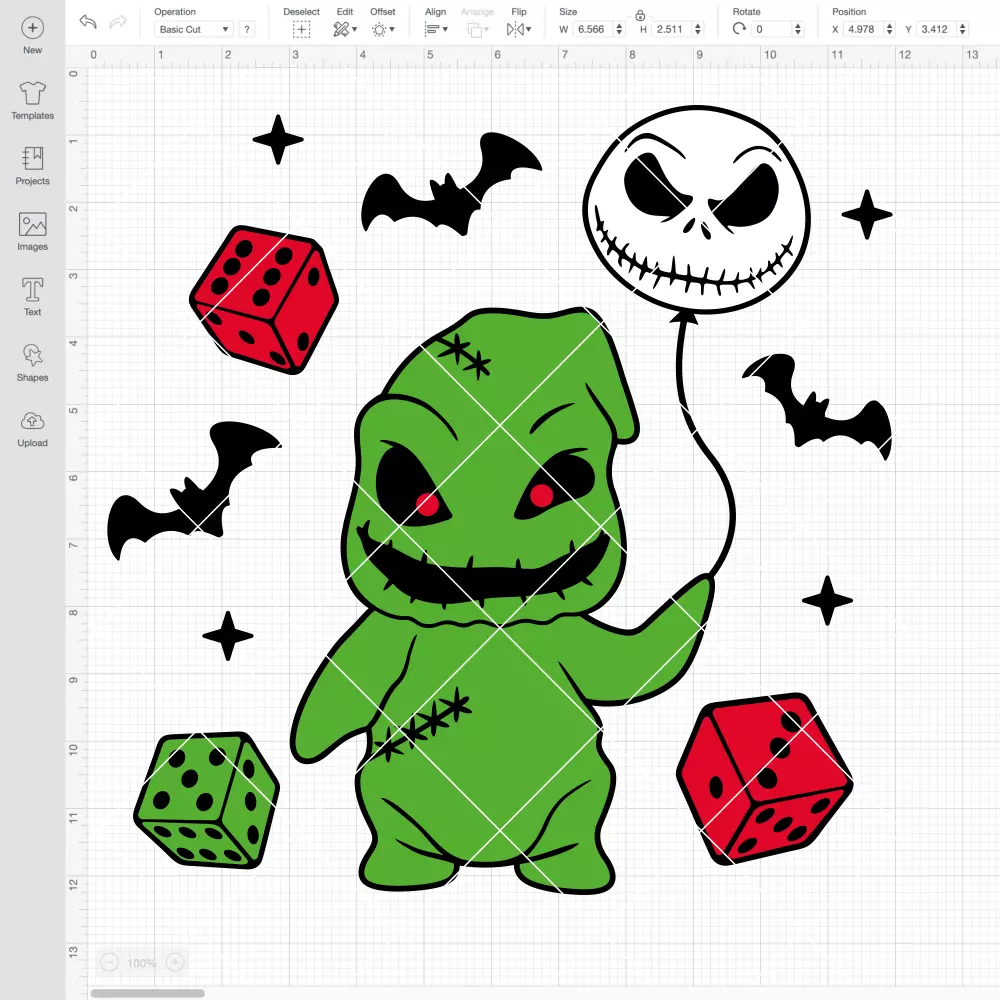Click the Position Y field

[937, 29]
